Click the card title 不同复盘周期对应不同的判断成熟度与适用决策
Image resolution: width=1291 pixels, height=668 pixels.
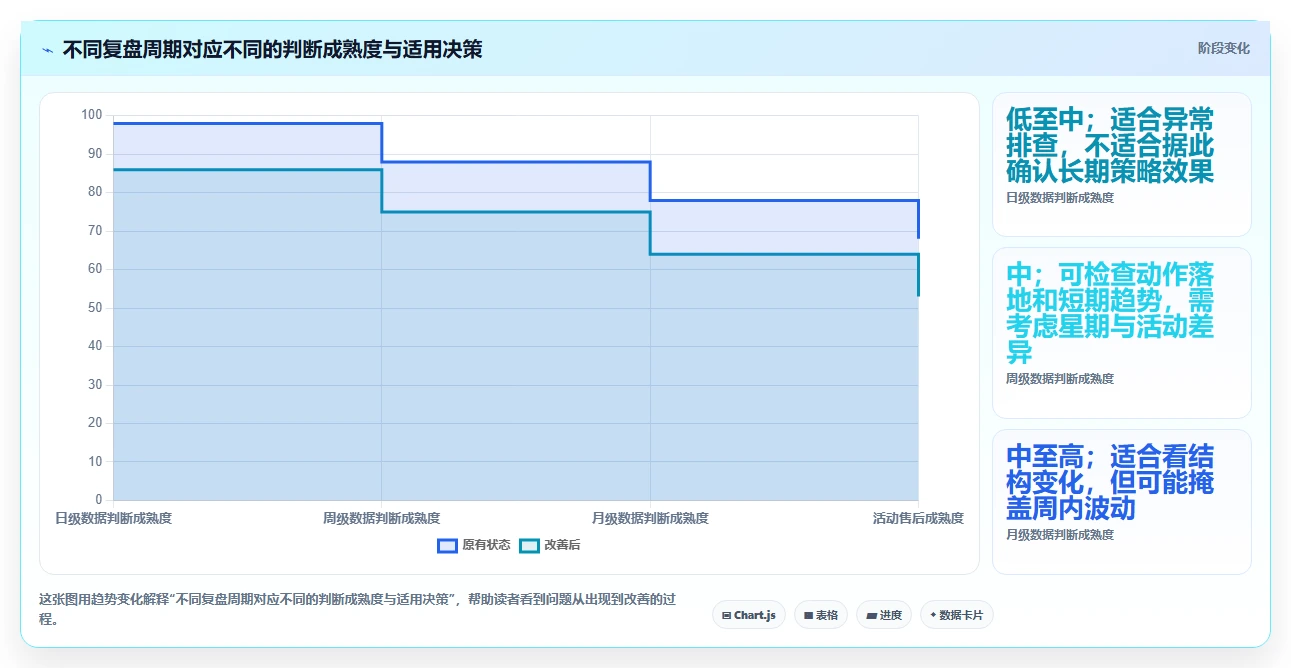click(x=272, y=49)
